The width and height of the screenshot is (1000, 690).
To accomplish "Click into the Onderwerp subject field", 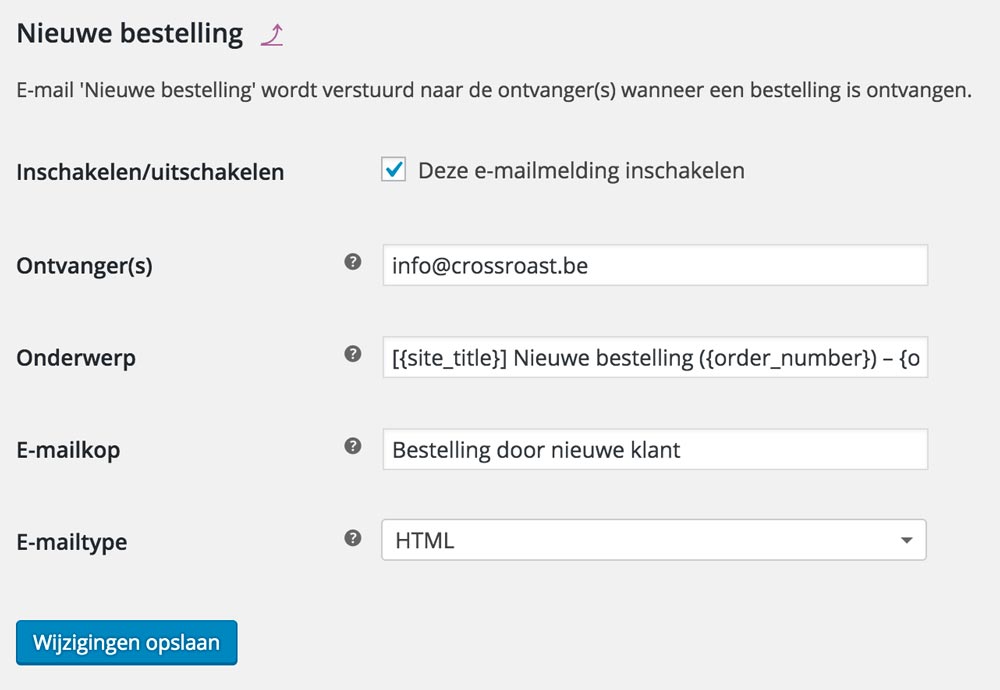I will [655, 357].
